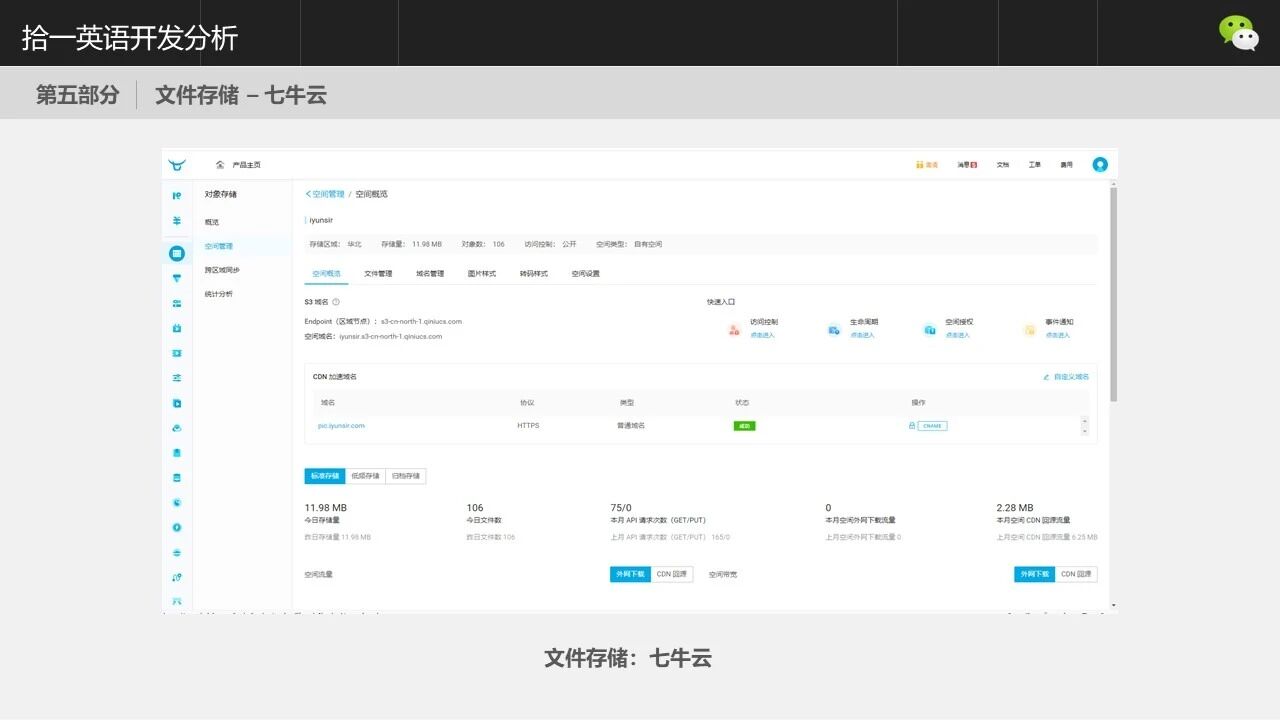Screen dimensions: 1280x720
Task: Open 费用 in the top bar
Action: click(x=1067, y=165)
